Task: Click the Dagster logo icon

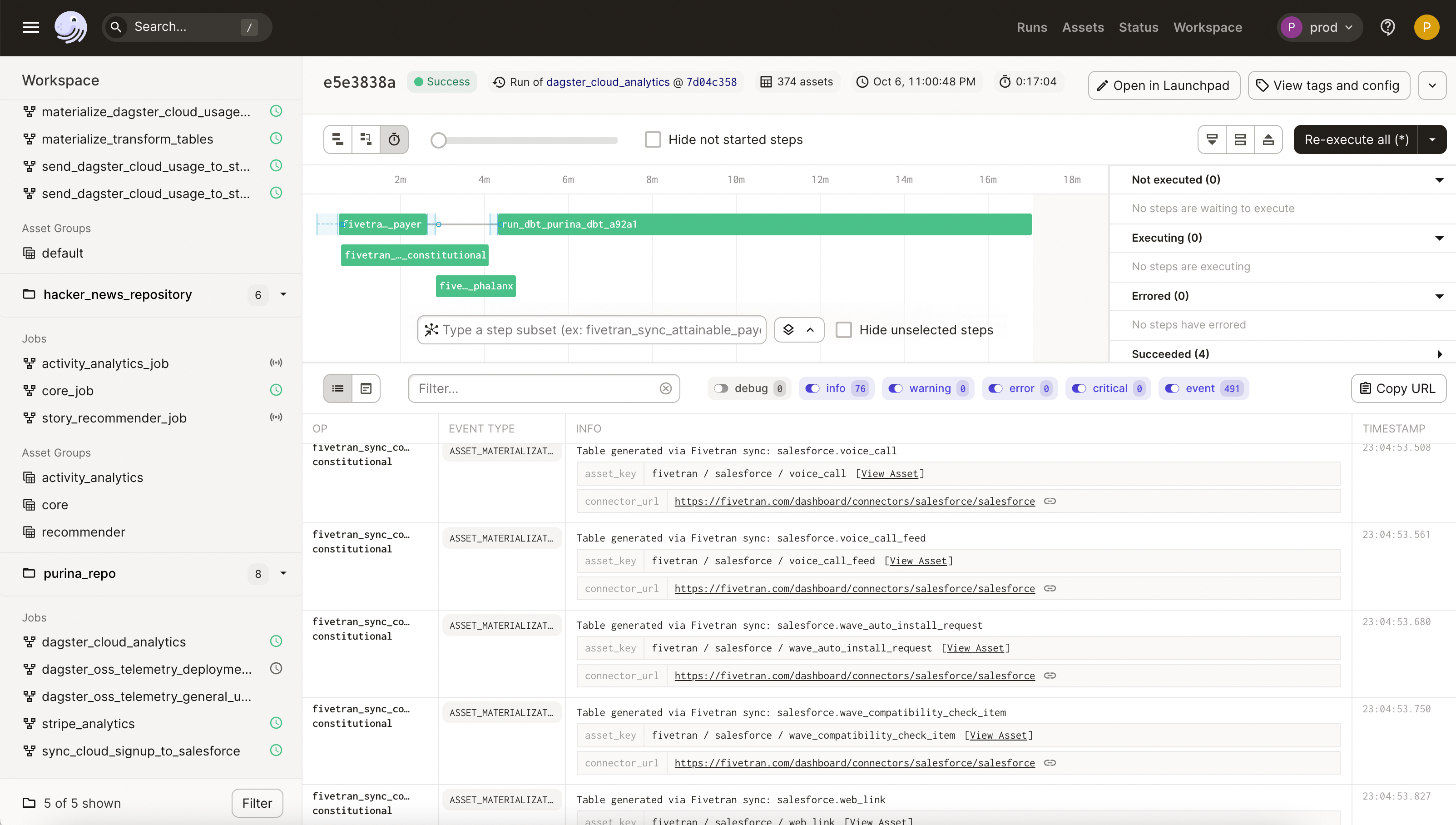Action: pos(71,27)
